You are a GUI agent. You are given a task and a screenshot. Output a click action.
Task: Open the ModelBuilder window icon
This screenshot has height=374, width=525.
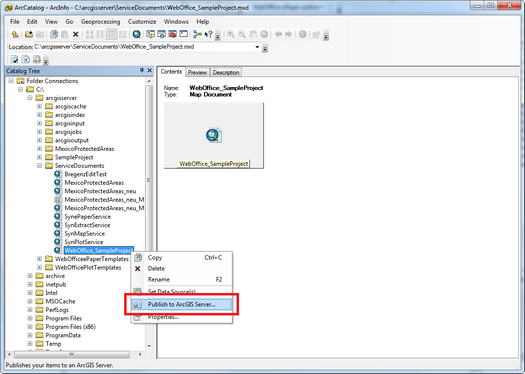[198, 34]
